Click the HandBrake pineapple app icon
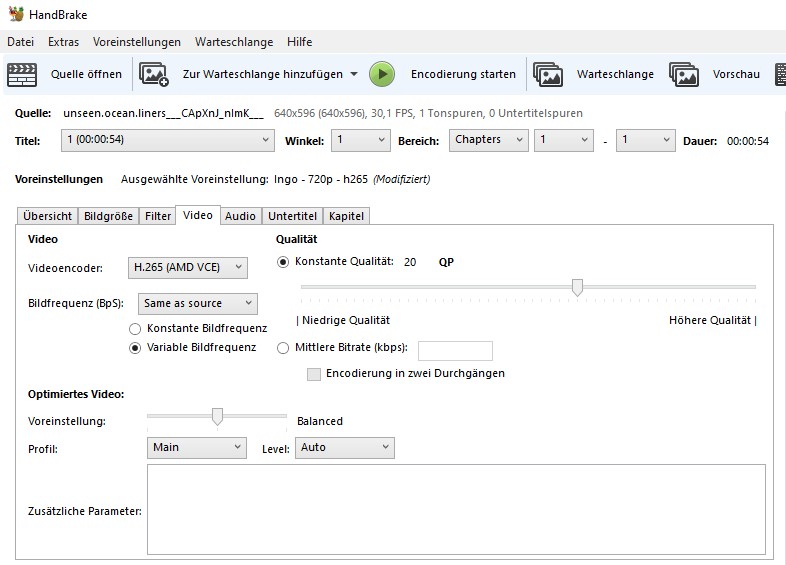786x565 pixels. pyautogui.click(x=16, y=14)
